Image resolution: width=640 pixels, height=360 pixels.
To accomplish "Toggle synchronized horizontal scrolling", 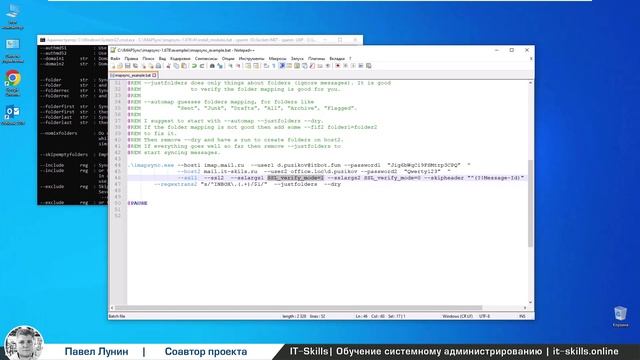I will (x=256, y=66).
